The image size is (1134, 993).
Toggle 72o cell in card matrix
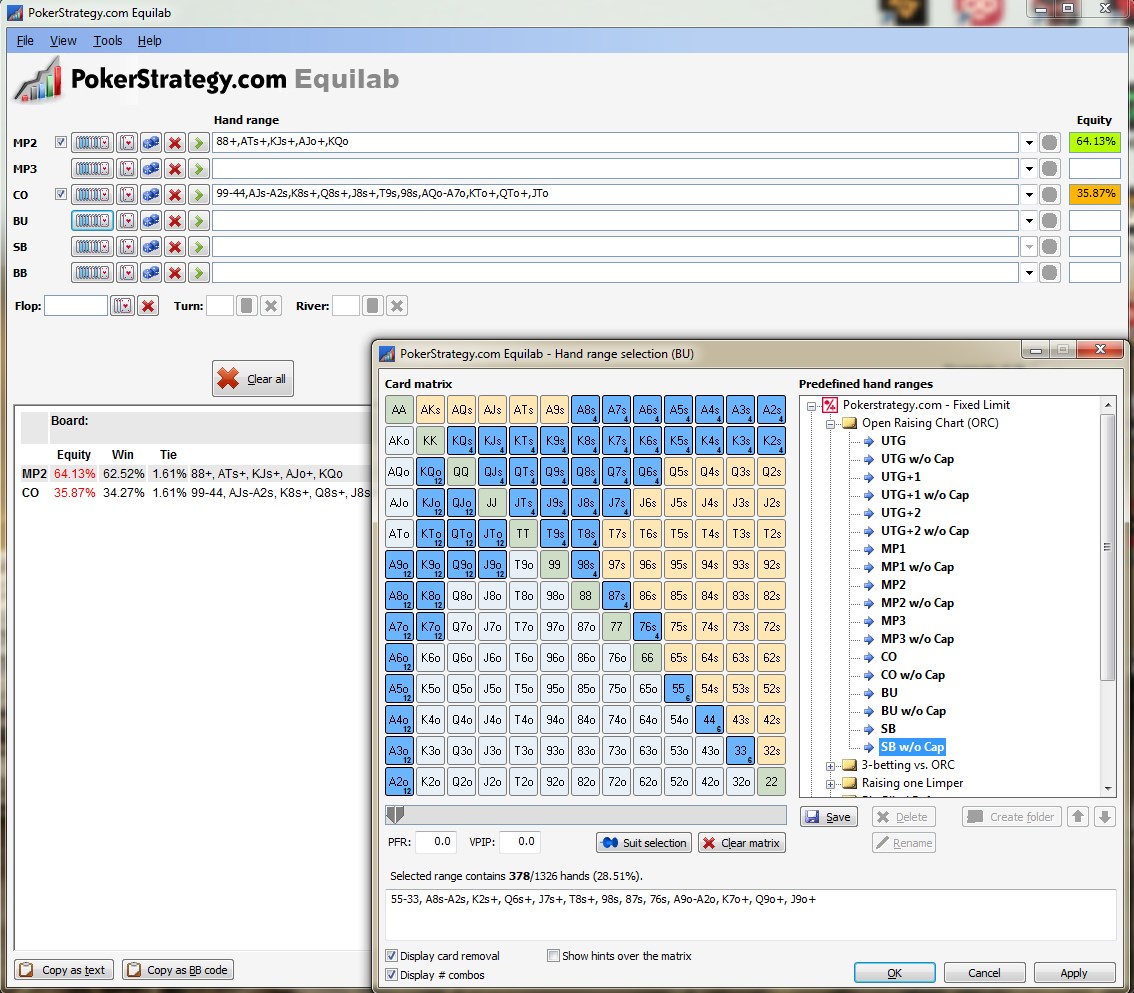click(x=617, y=781)
